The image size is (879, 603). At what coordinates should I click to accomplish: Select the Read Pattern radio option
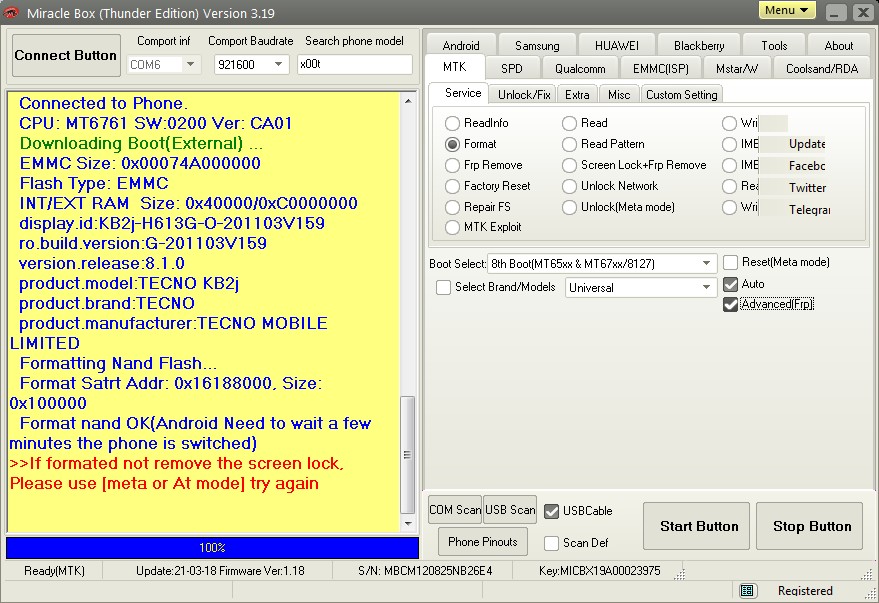point(570,144)
